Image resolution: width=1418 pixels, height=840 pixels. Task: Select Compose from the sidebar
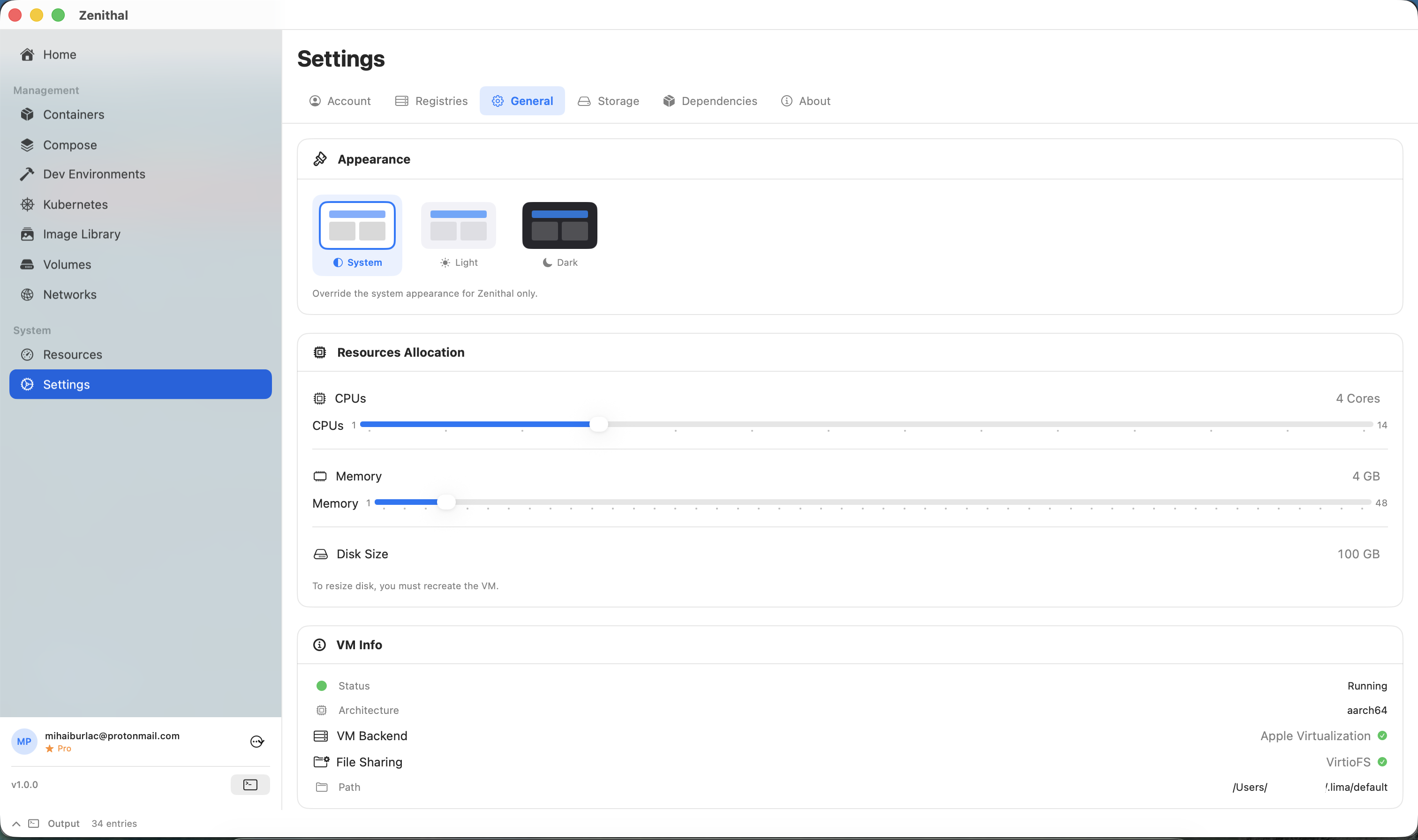(x=69, y=145)
